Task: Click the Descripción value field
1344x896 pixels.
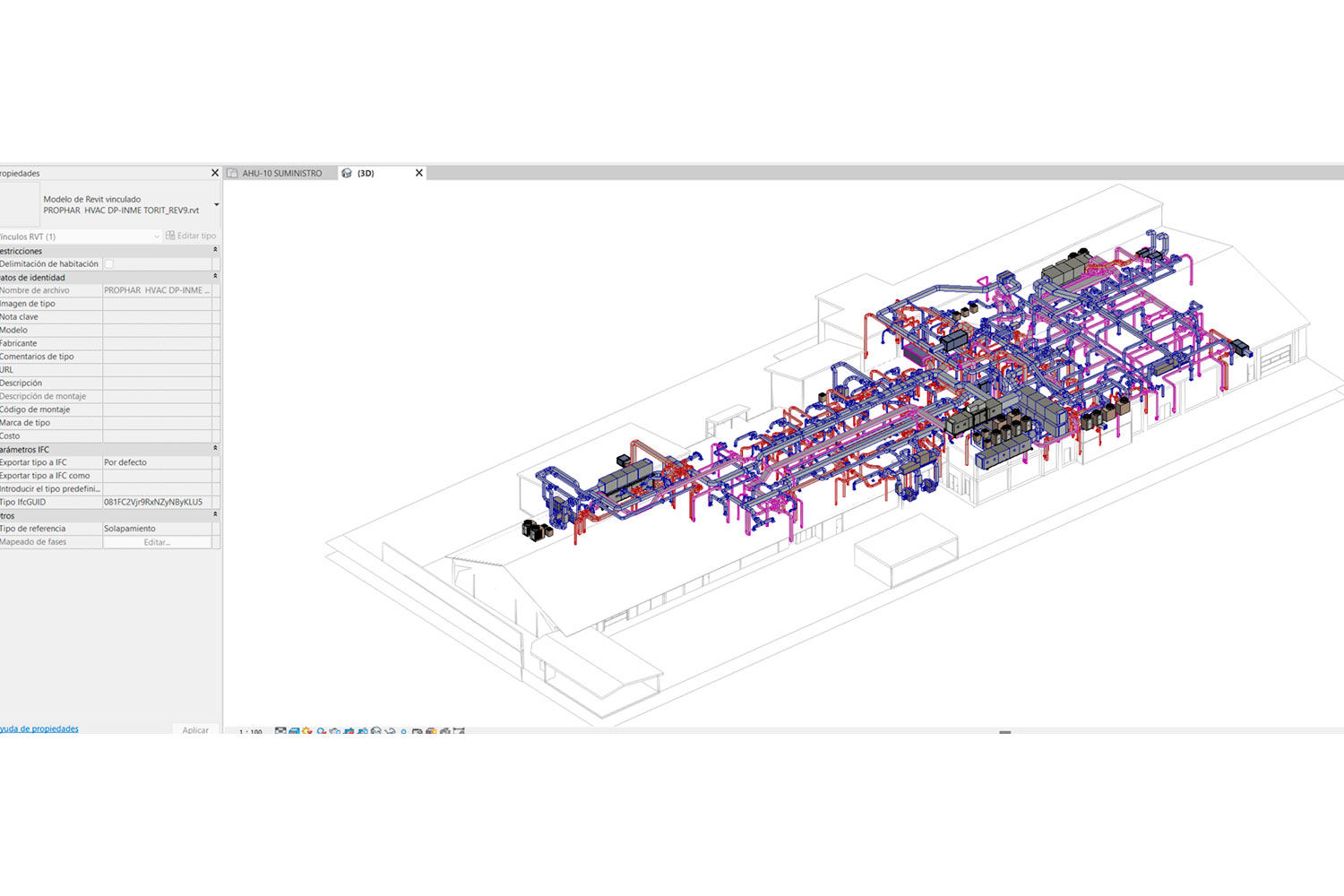Action: (157, 383)
